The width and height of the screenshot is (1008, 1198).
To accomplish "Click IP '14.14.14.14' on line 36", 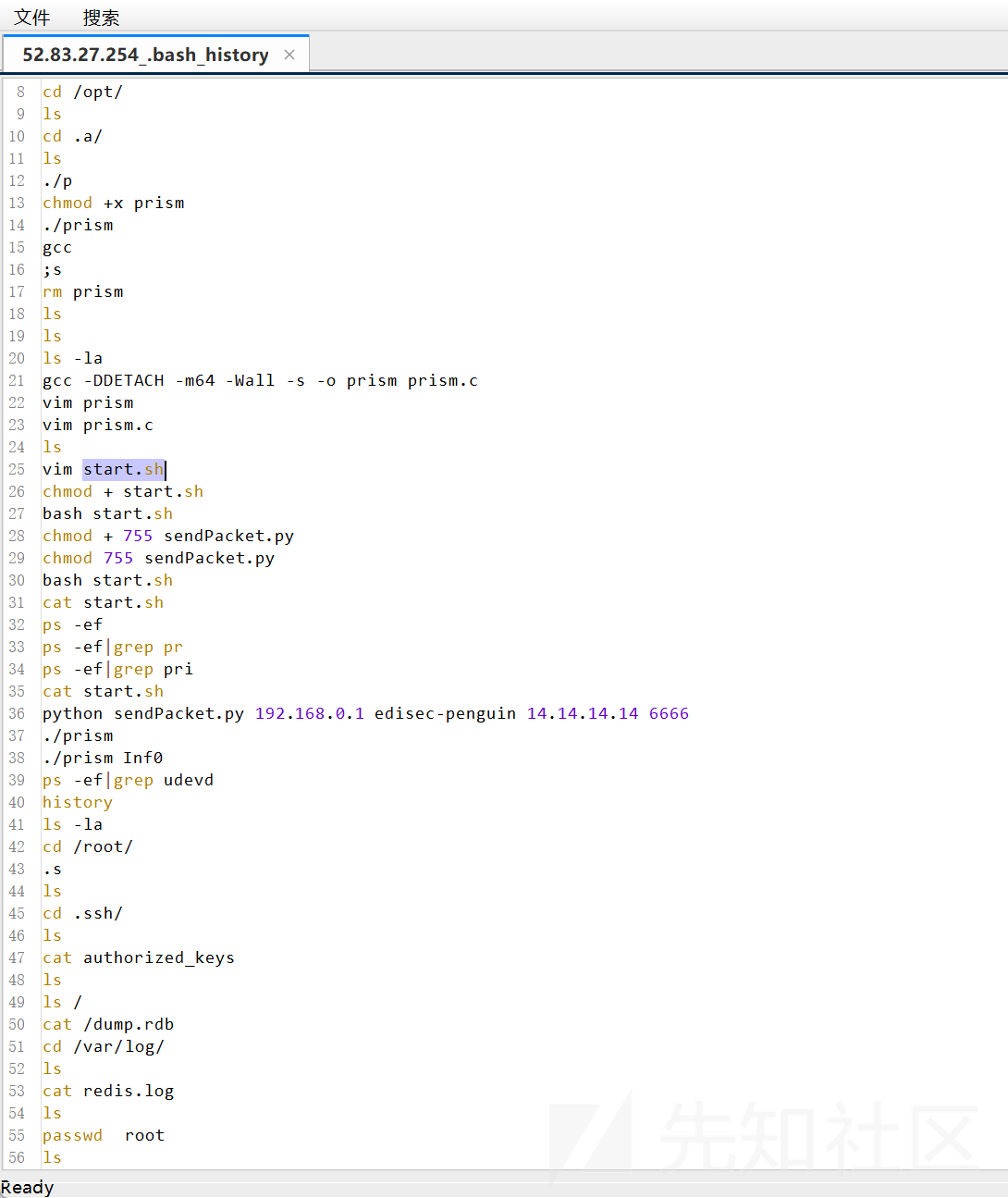I will pos(583,713).
